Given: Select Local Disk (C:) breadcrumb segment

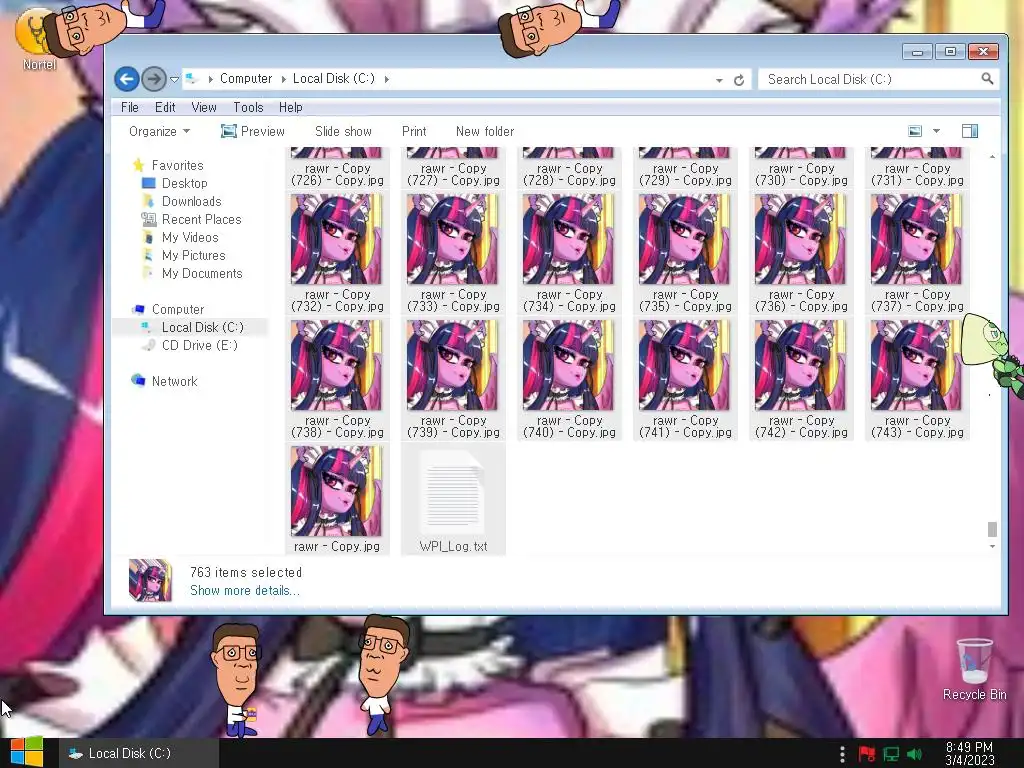Looking at the screenshot, I should tap(334, 78).
